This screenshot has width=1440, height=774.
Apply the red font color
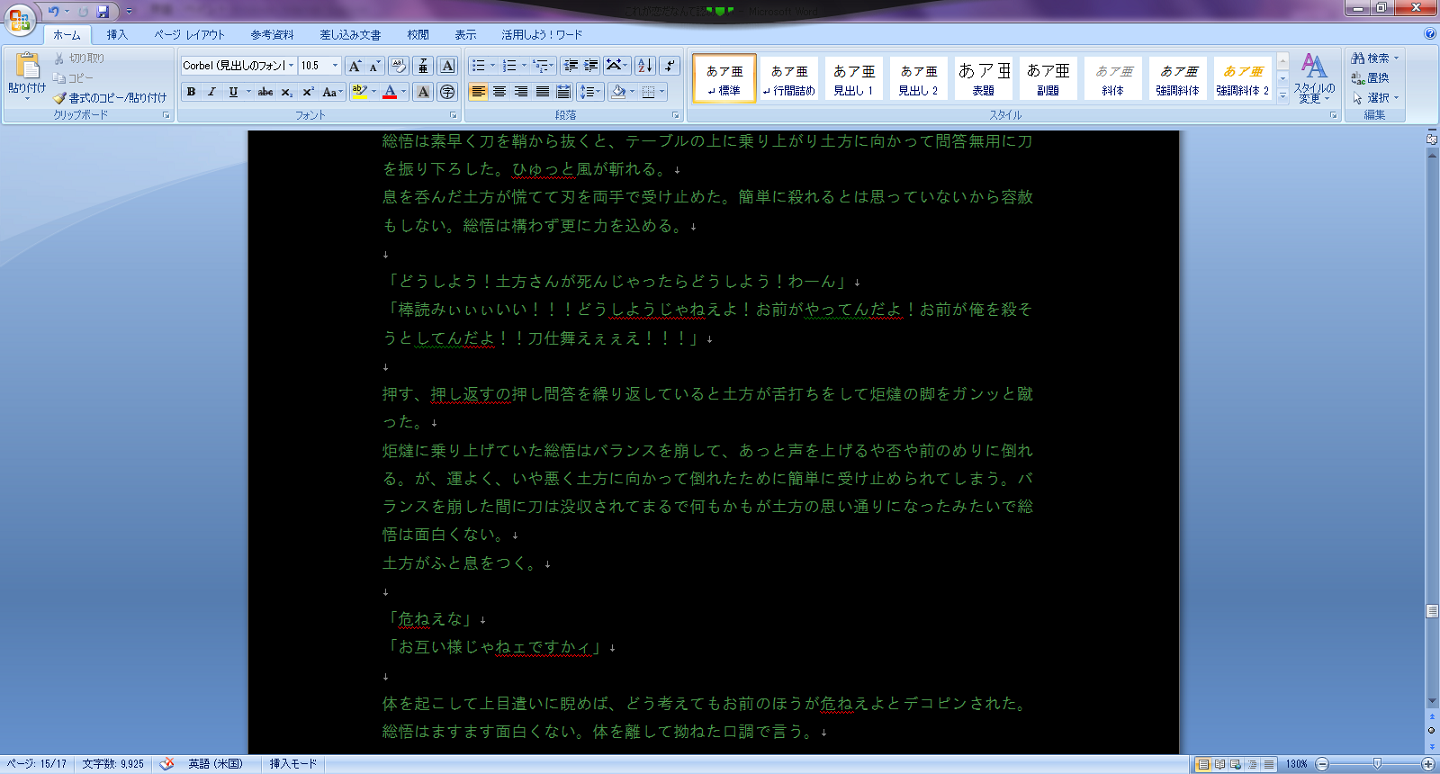pyautogui.click(x=391, y=92)
